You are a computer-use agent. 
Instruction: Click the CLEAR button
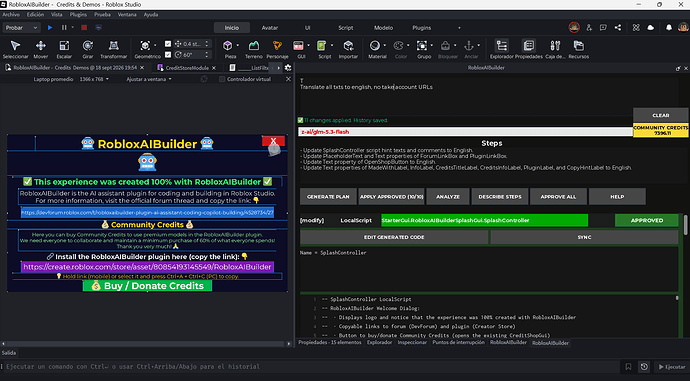(x=661, y=115)
